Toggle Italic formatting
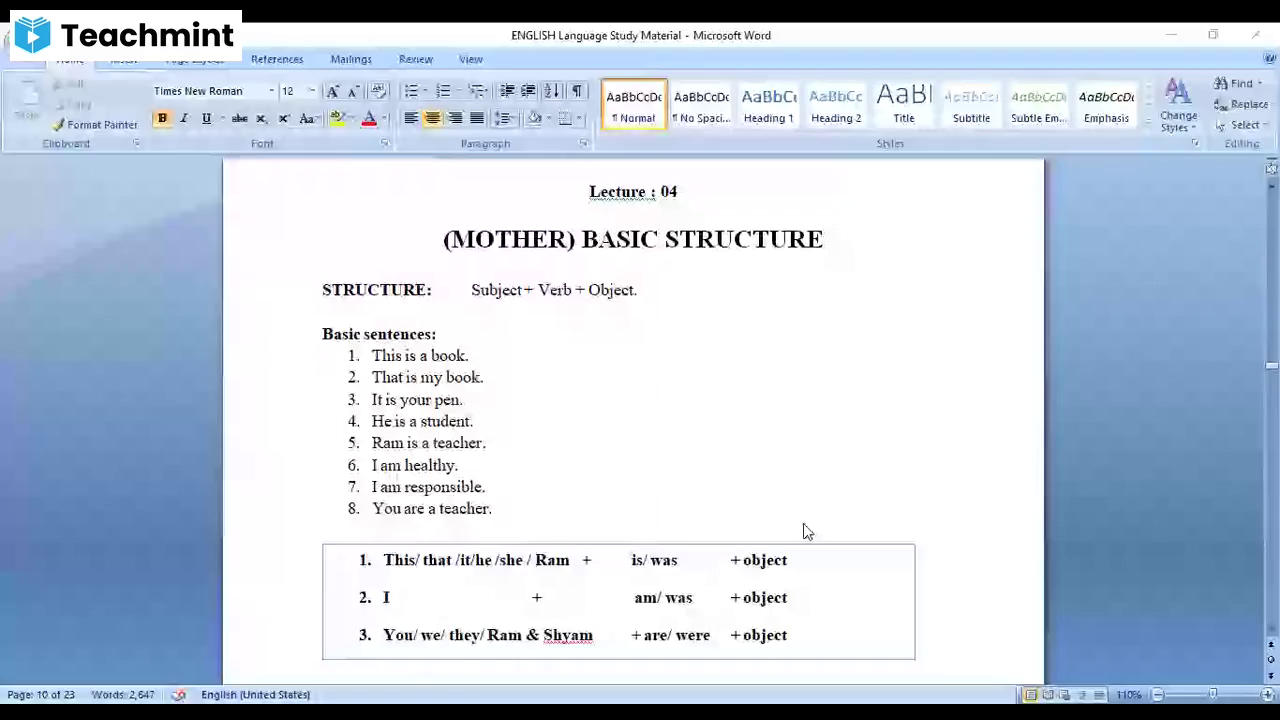 point(183,118)
